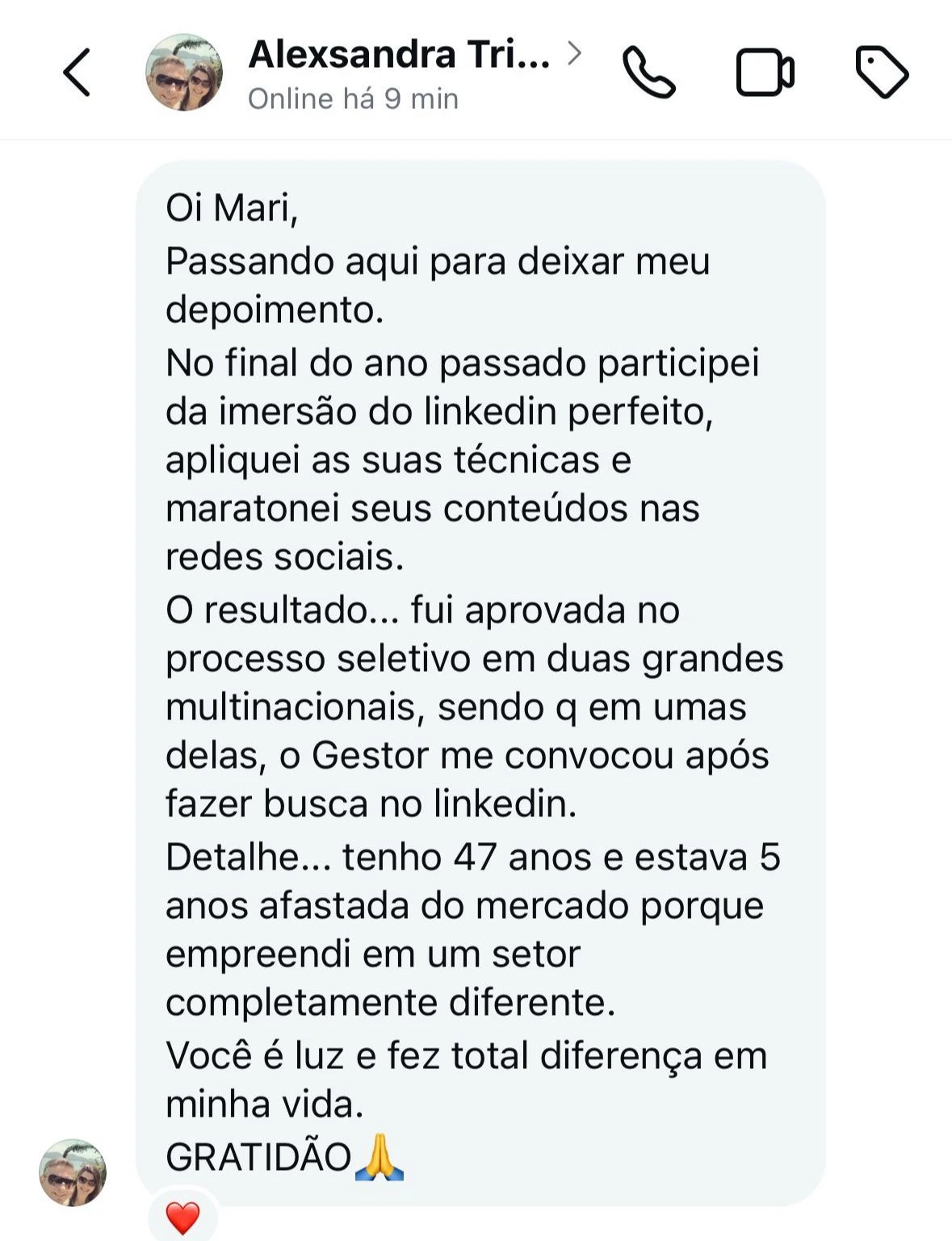Image resolution: width=952 pixels, height=1241 pixels.
Task: Tap the "Online há 9 min" status
Action: tap(353, 99)
